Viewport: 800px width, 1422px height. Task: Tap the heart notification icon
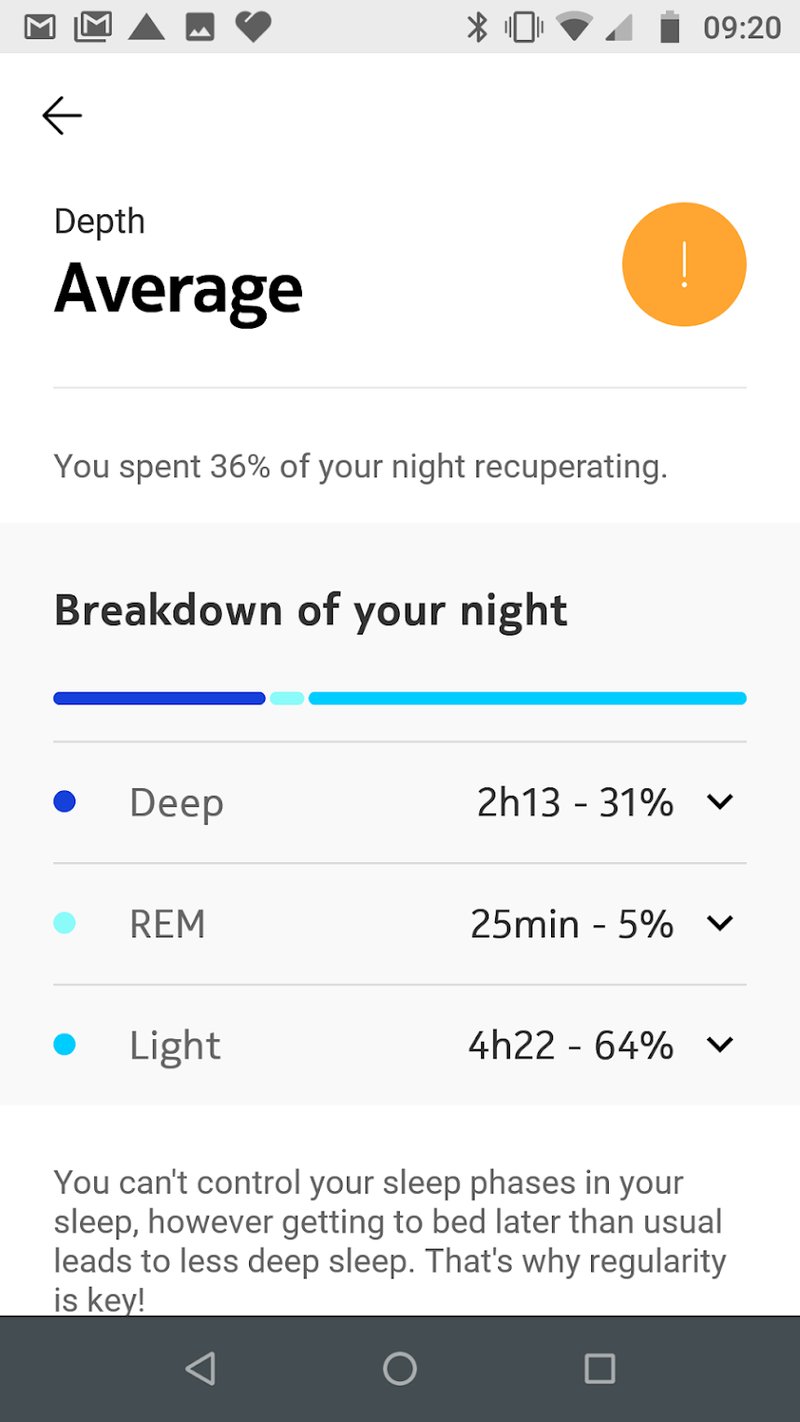253,27
